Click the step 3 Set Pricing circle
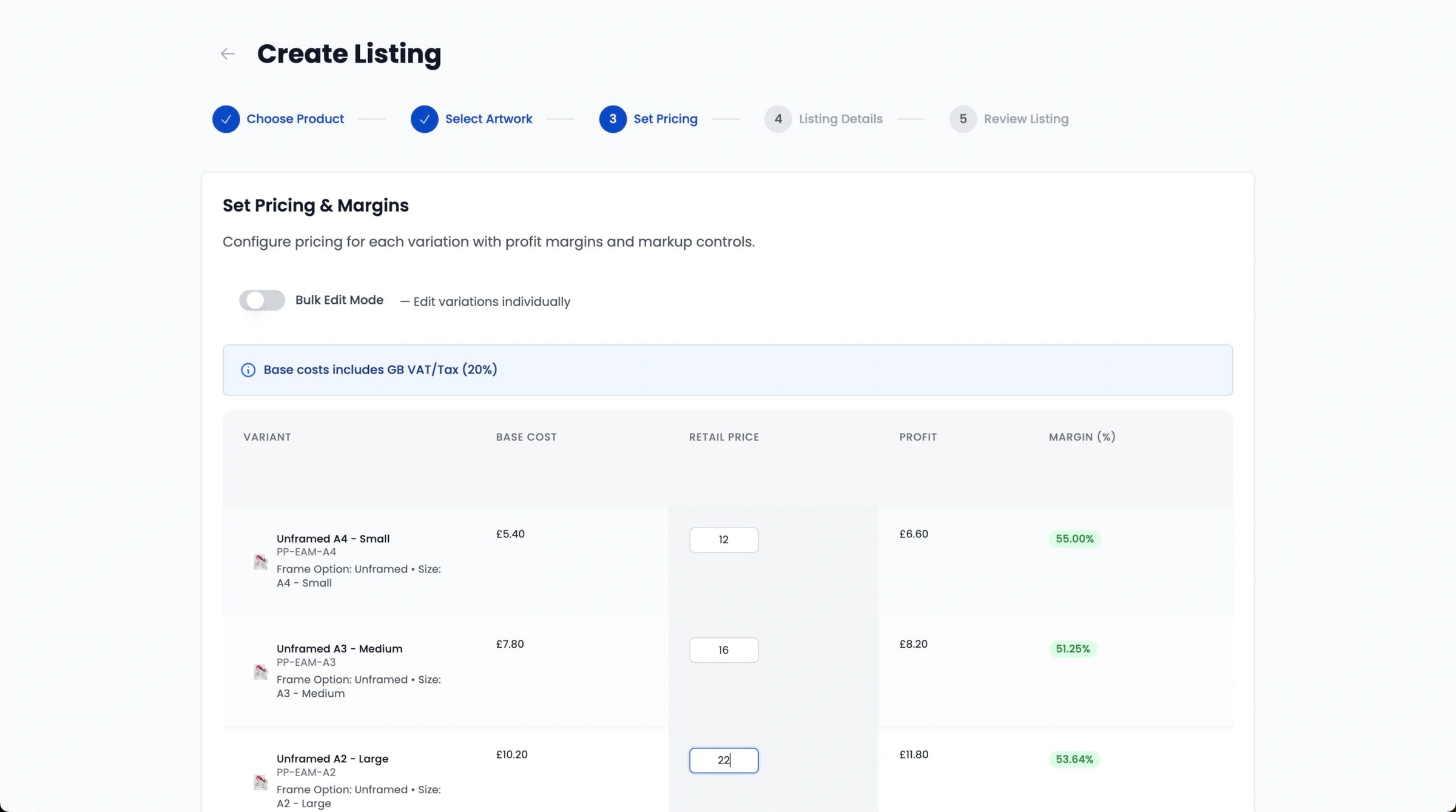 pos(612,119)
